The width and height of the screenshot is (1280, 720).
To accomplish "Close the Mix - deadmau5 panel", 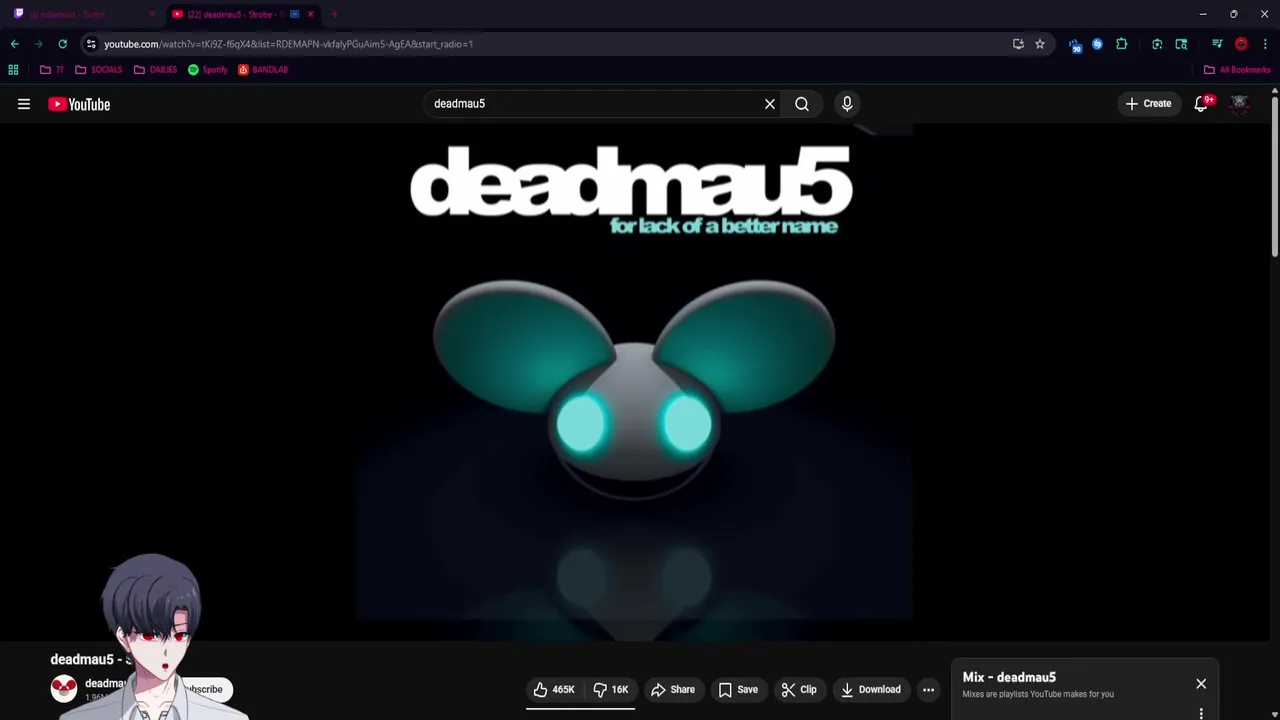I will click(1201, 684).
